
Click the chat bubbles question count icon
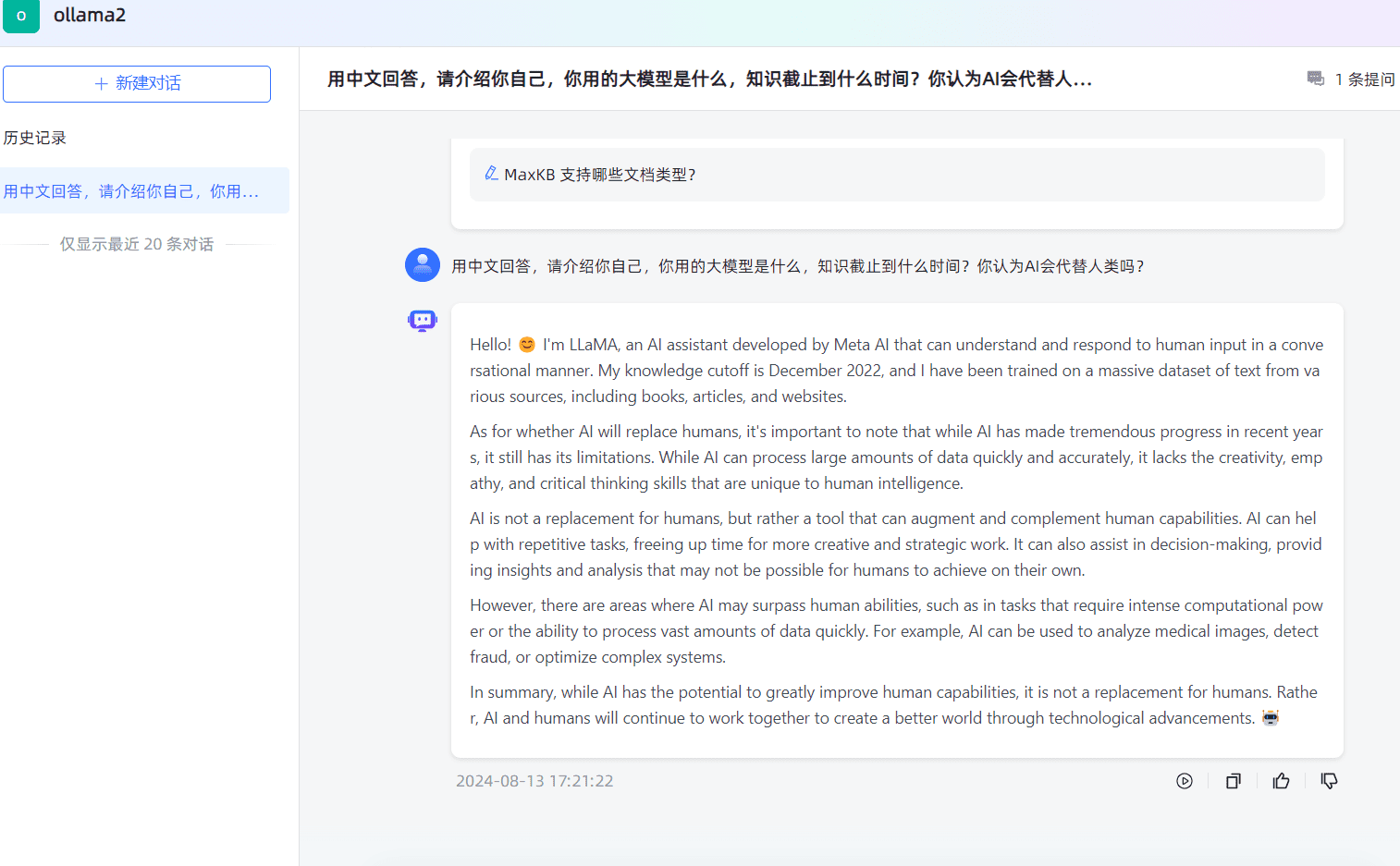[1315, 79]
